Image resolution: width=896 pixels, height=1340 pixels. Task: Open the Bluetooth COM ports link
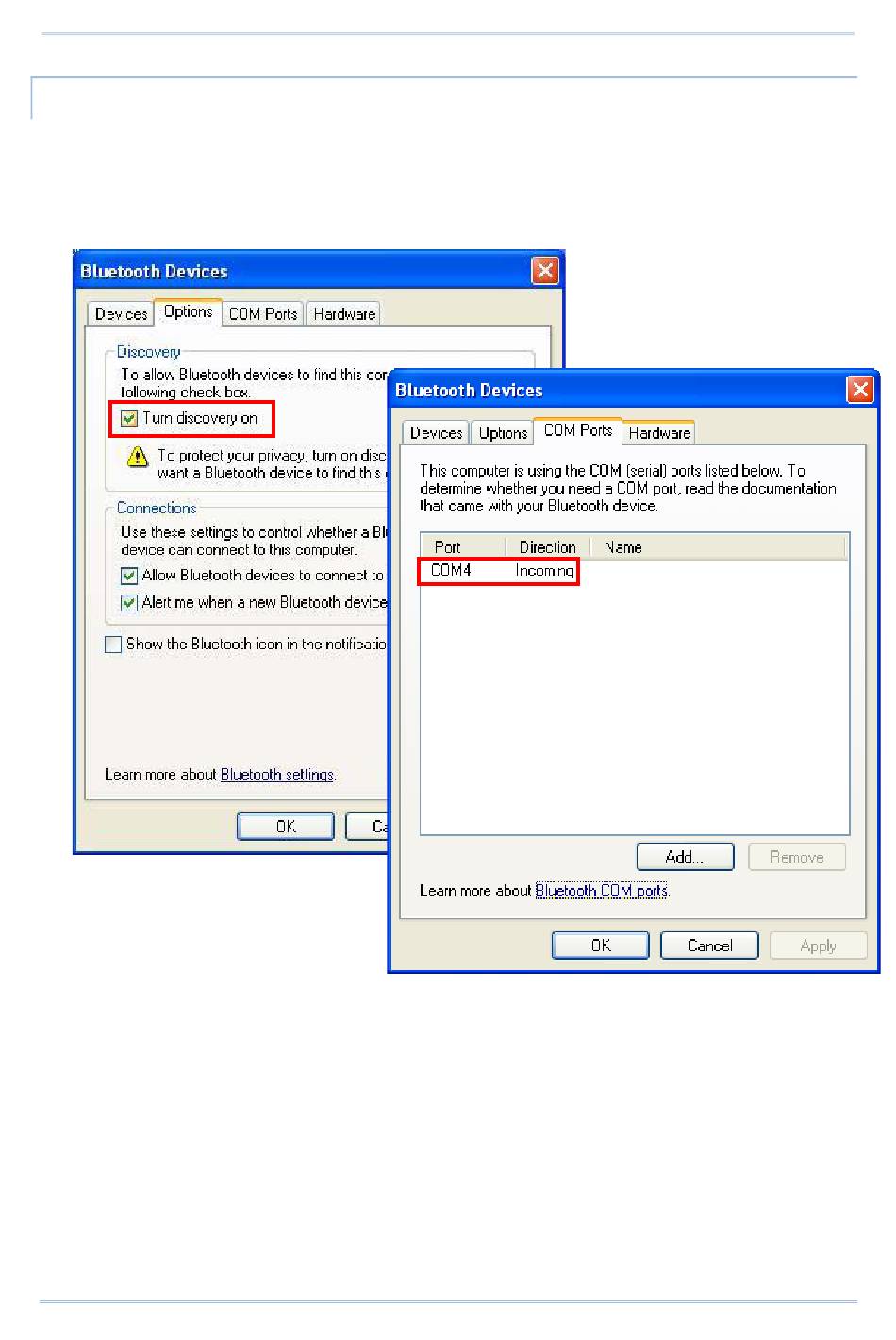click(602, 891)
